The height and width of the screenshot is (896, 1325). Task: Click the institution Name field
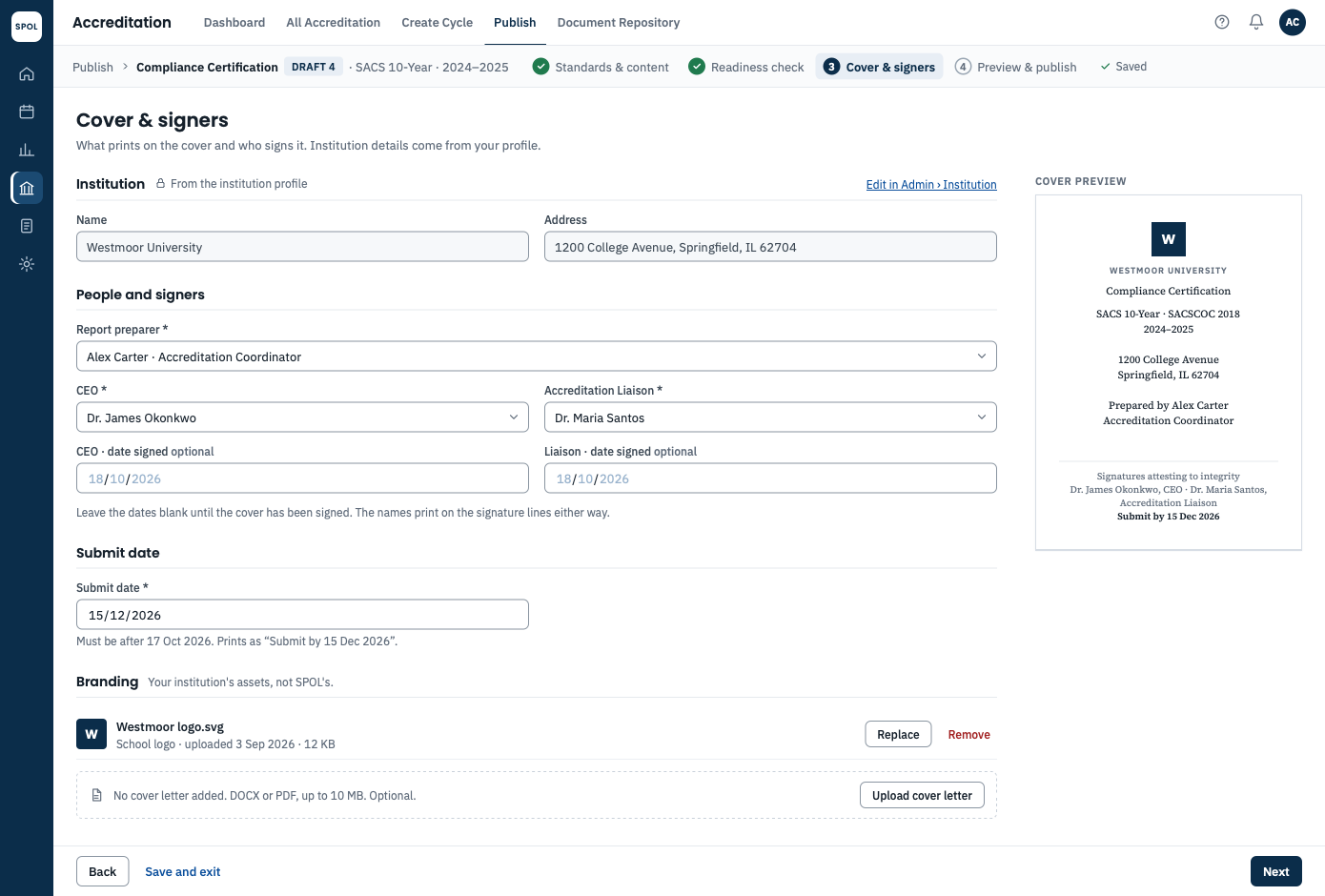302,247
